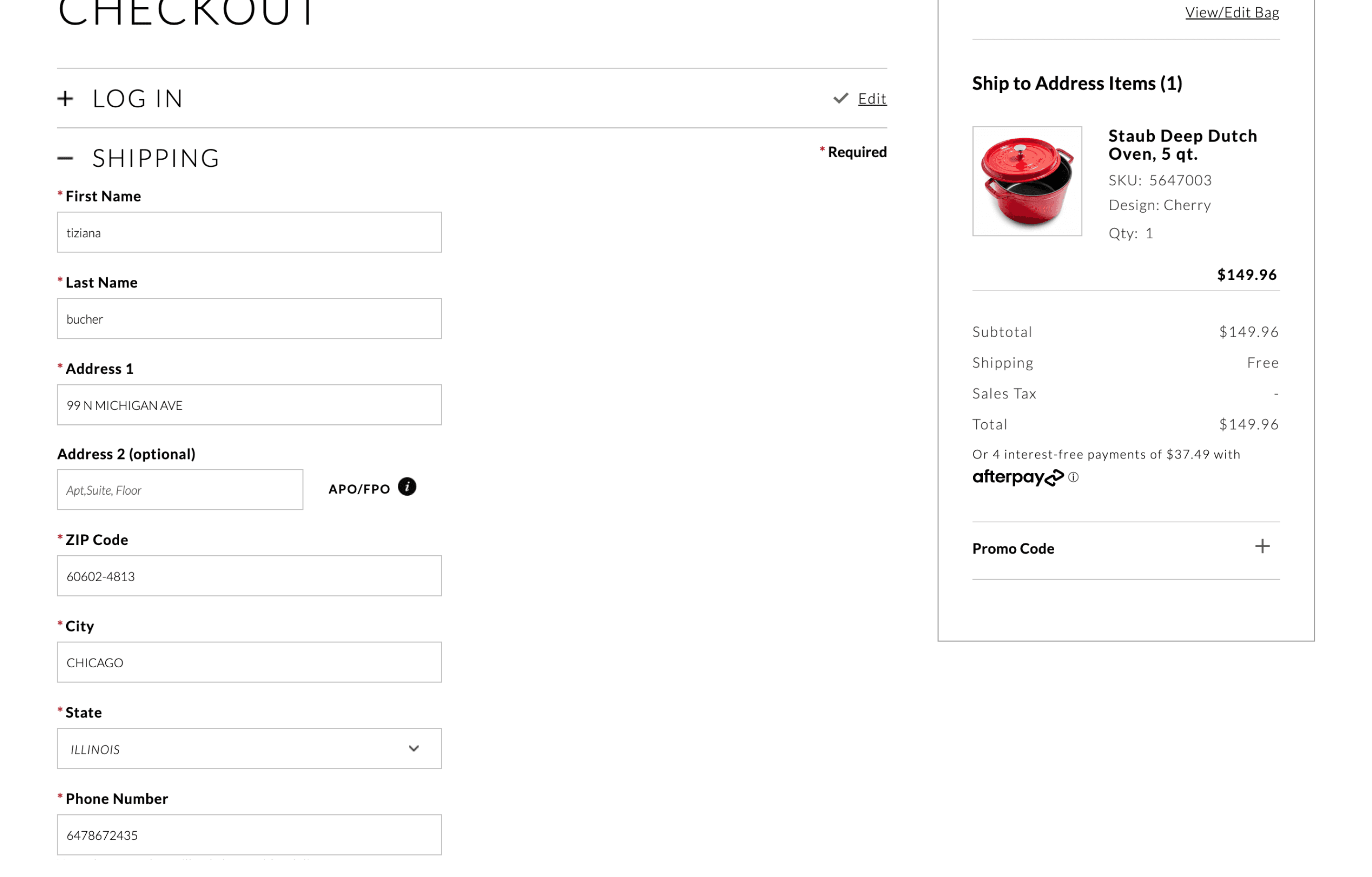Click the Afterpay logo
The image size is (1372, 877).
click(x=1018, y=477)
